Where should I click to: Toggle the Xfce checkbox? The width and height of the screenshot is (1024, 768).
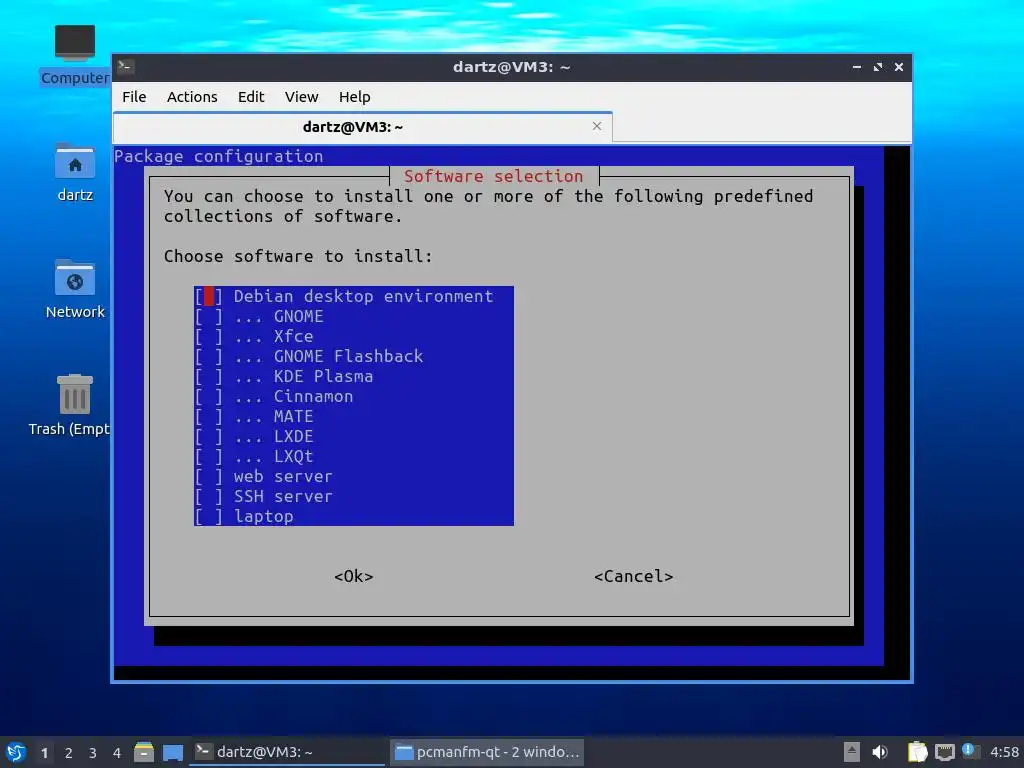click(209, 336)
